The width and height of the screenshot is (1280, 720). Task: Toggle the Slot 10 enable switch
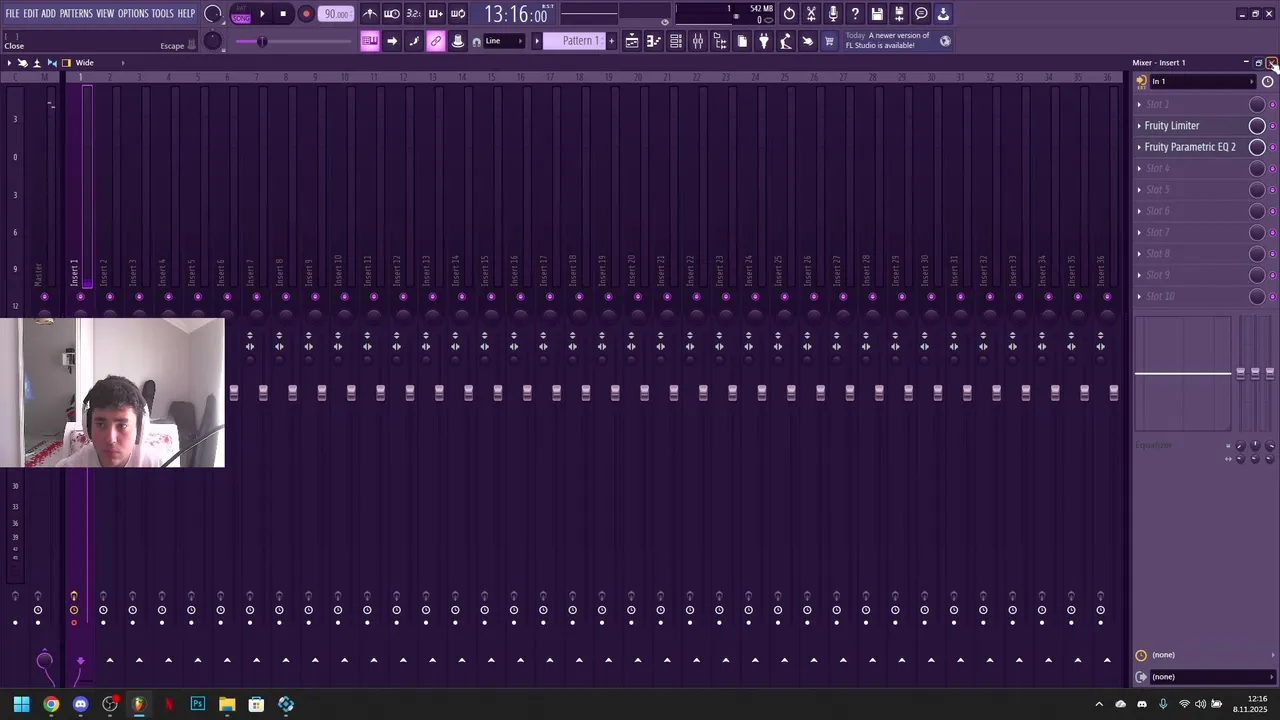pos(1273,296)
